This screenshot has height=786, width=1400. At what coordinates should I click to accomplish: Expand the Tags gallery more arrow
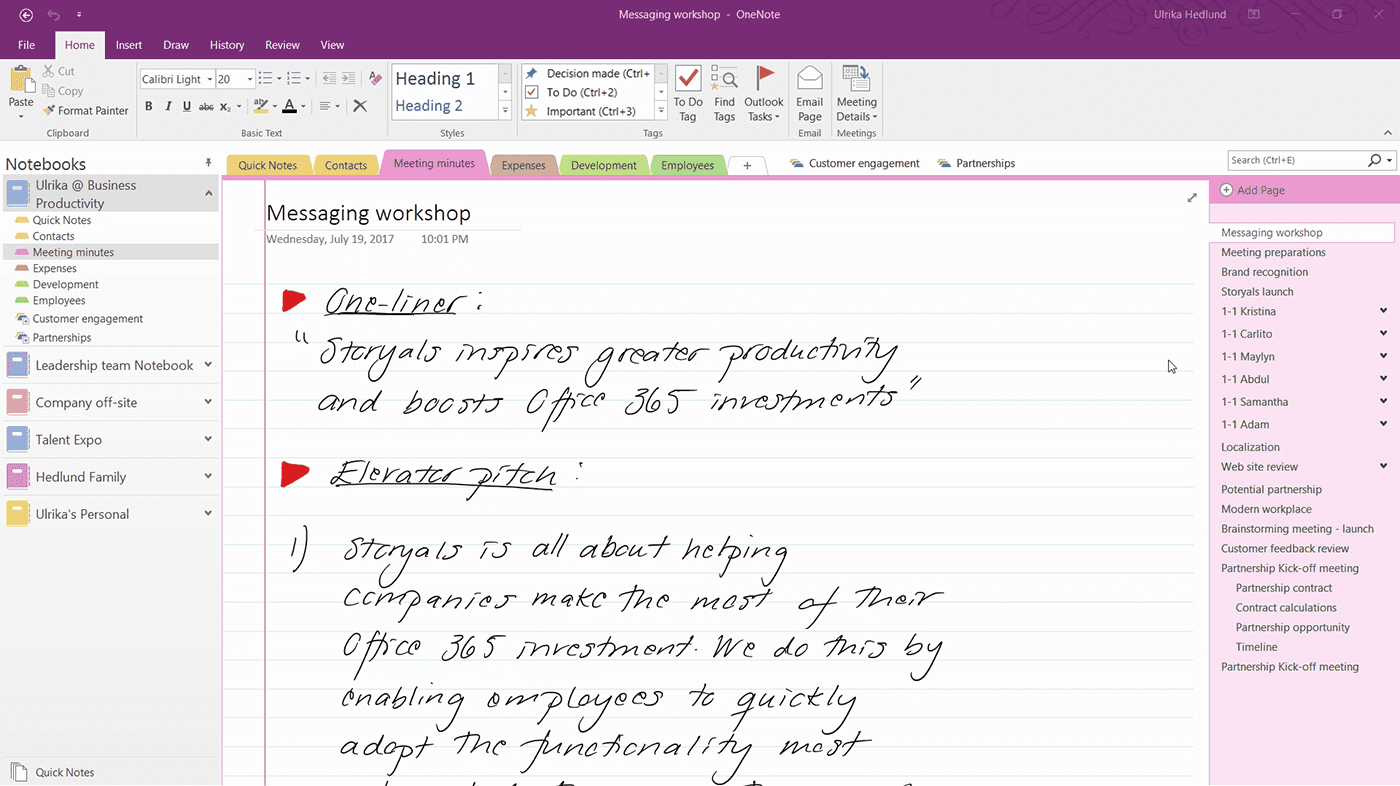(x=661, y=111)
